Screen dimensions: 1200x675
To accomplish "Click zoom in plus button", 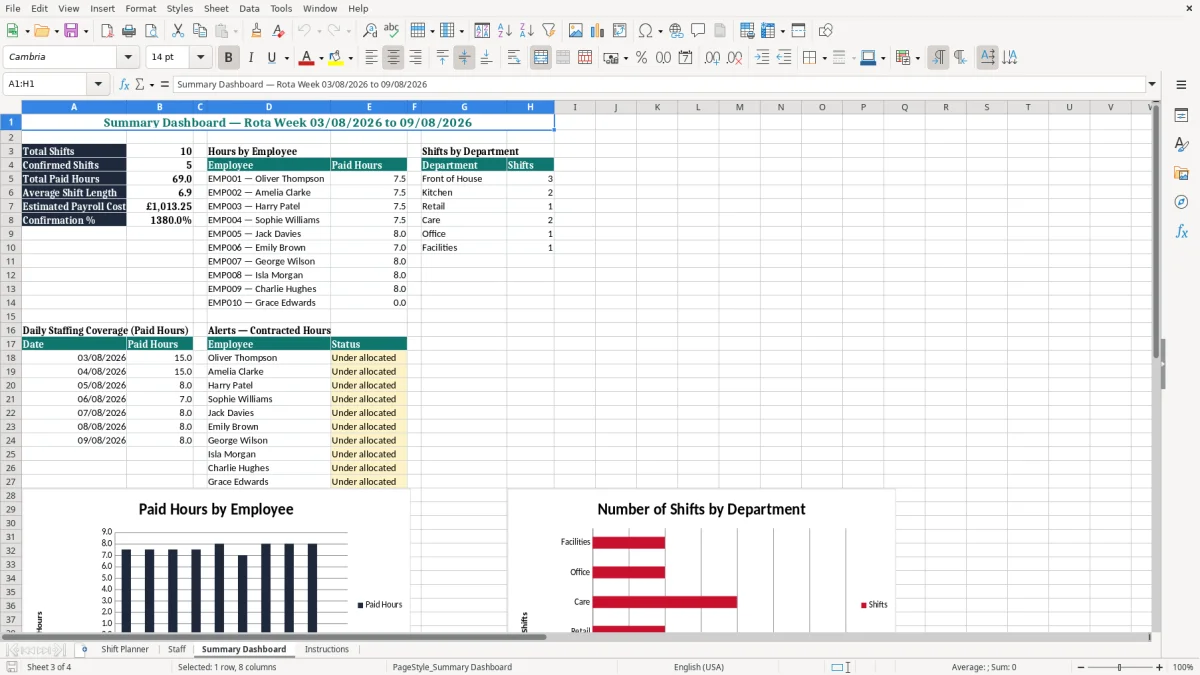I will coord(1160,667).
